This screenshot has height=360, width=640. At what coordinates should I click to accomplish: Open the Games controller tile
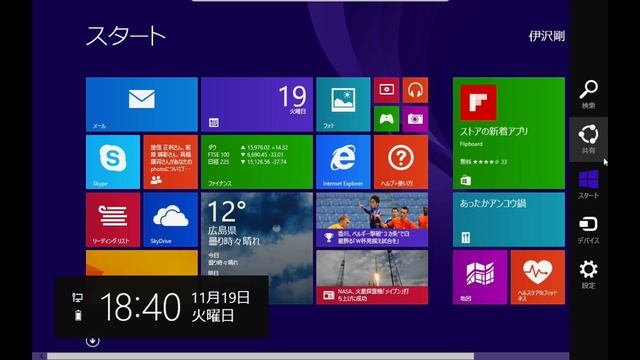click(387, 119)
